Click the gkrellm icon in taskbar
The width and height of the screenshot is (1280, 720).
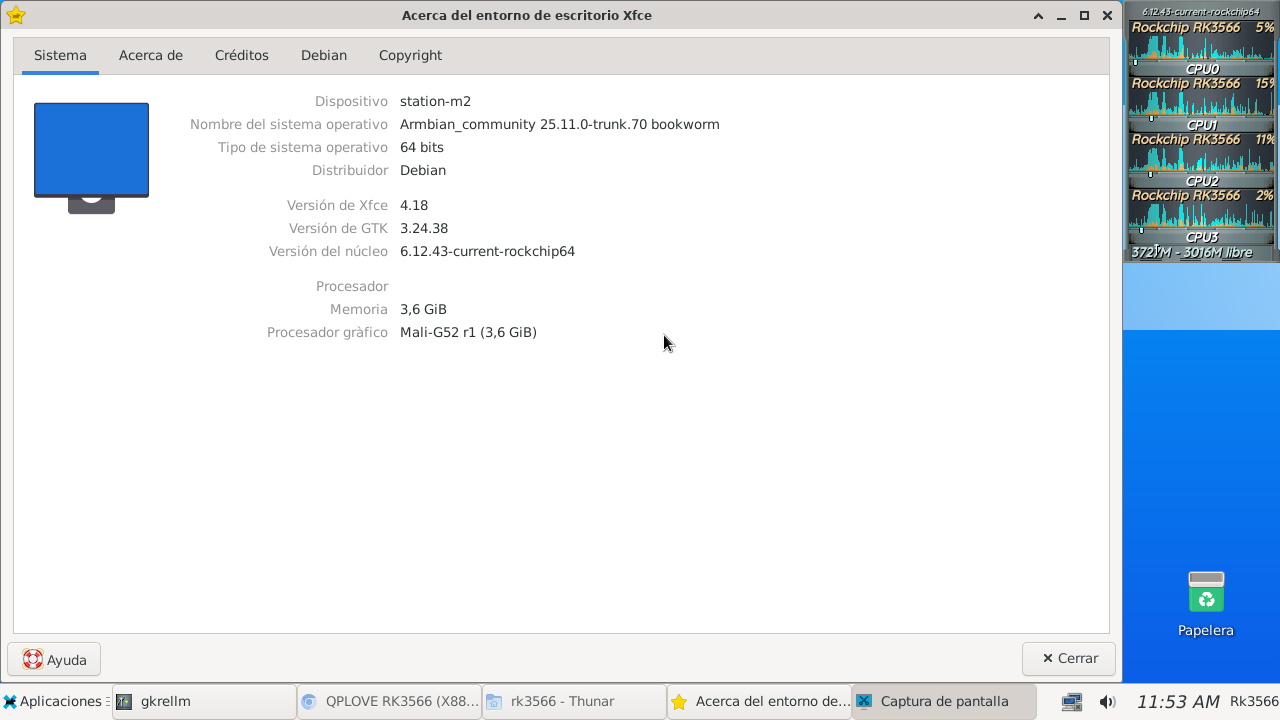(124, 702)
